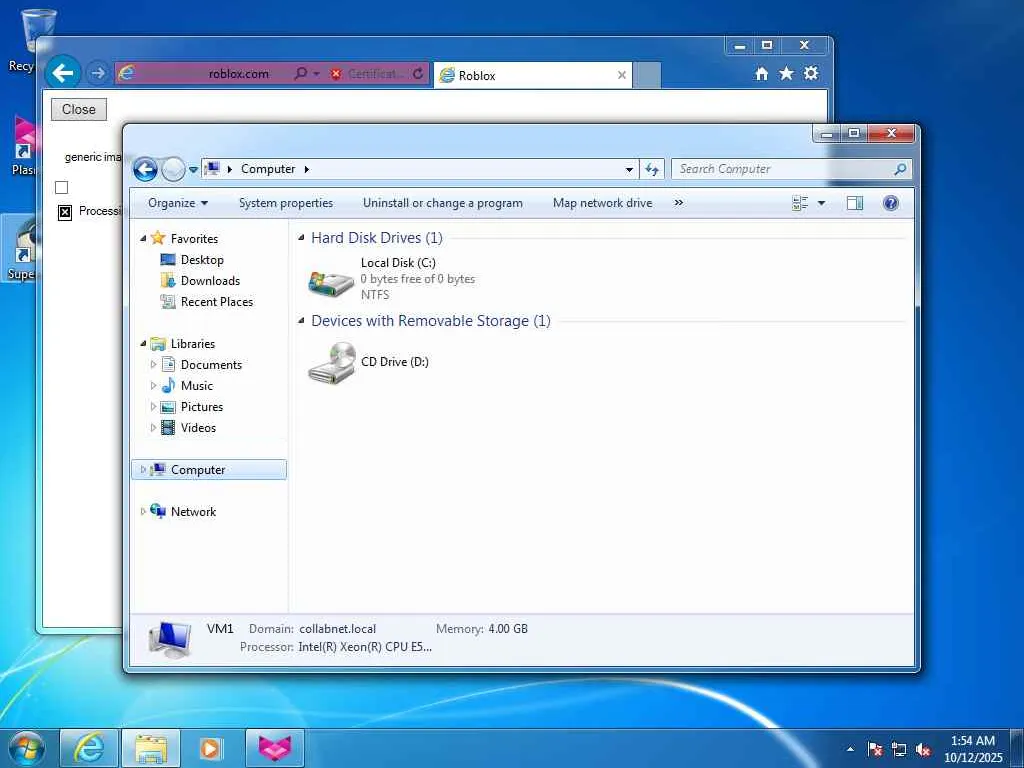Expand the Music library
The height and width of the screenshot is (768, 1024).
pos(153,385)
